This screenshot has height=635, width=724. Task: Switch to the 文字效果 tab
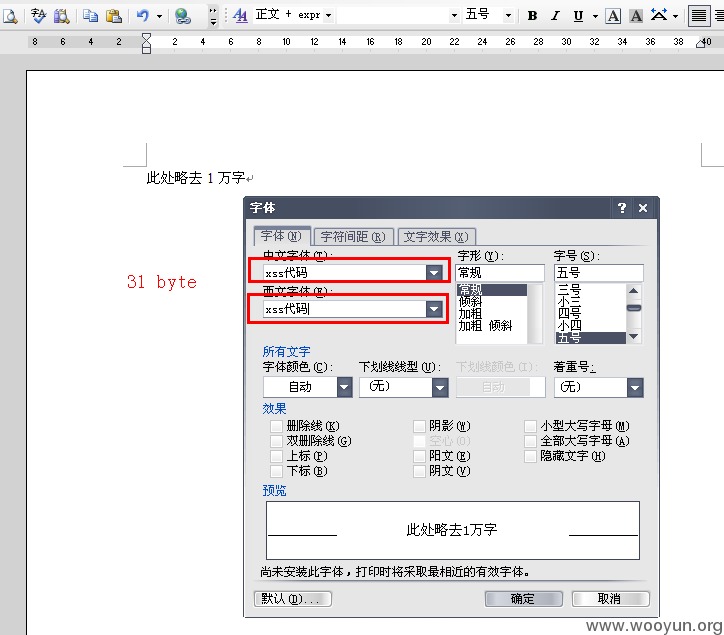pyautogui.click(x=436, y=237)
